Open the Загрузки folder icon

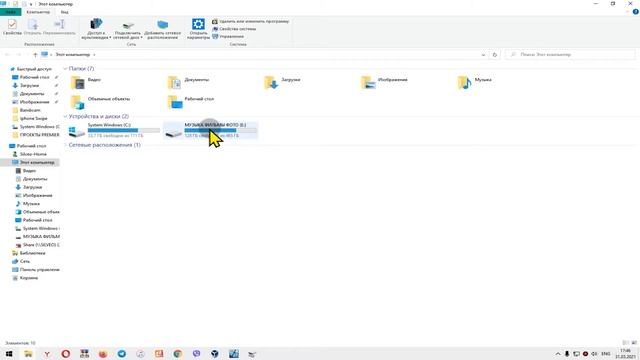271,82
